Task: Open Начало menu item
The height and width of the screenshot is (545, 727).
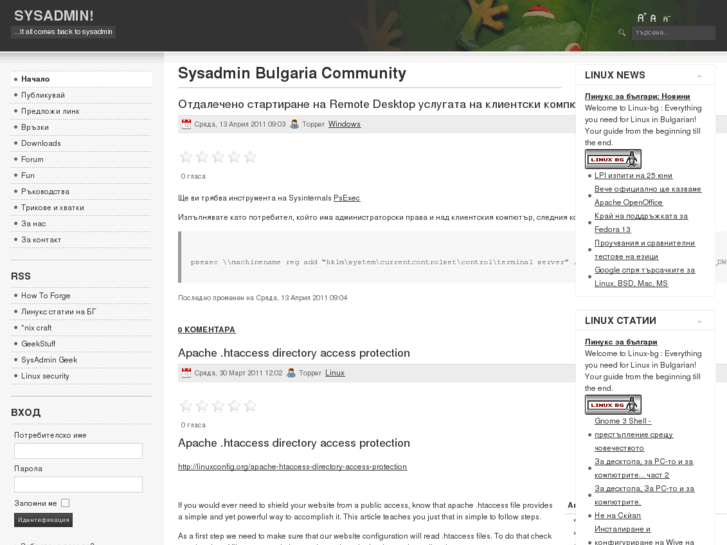Action: 81,79
